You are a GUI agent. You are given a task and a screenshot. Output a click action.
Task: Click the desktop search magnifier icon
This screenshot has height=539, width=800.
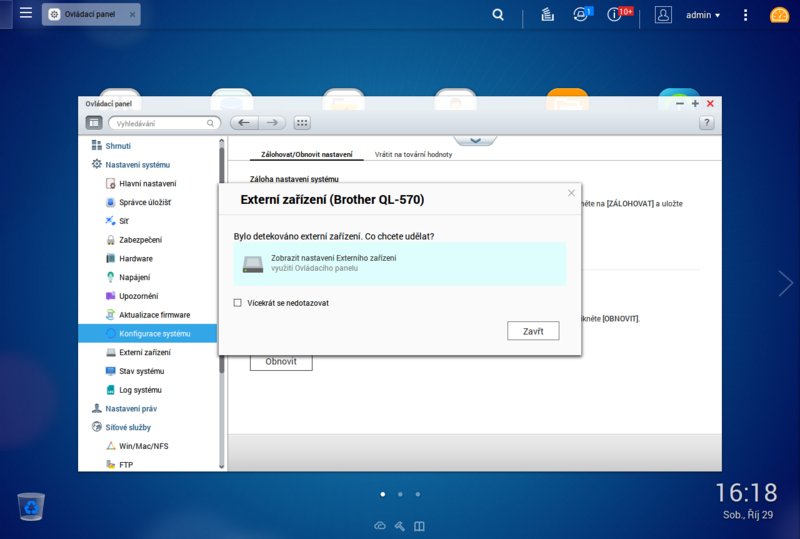498,15
